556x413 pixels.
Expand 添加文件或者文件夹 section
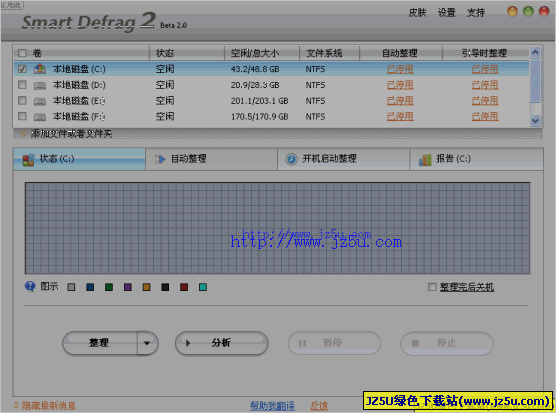point(71,134)
